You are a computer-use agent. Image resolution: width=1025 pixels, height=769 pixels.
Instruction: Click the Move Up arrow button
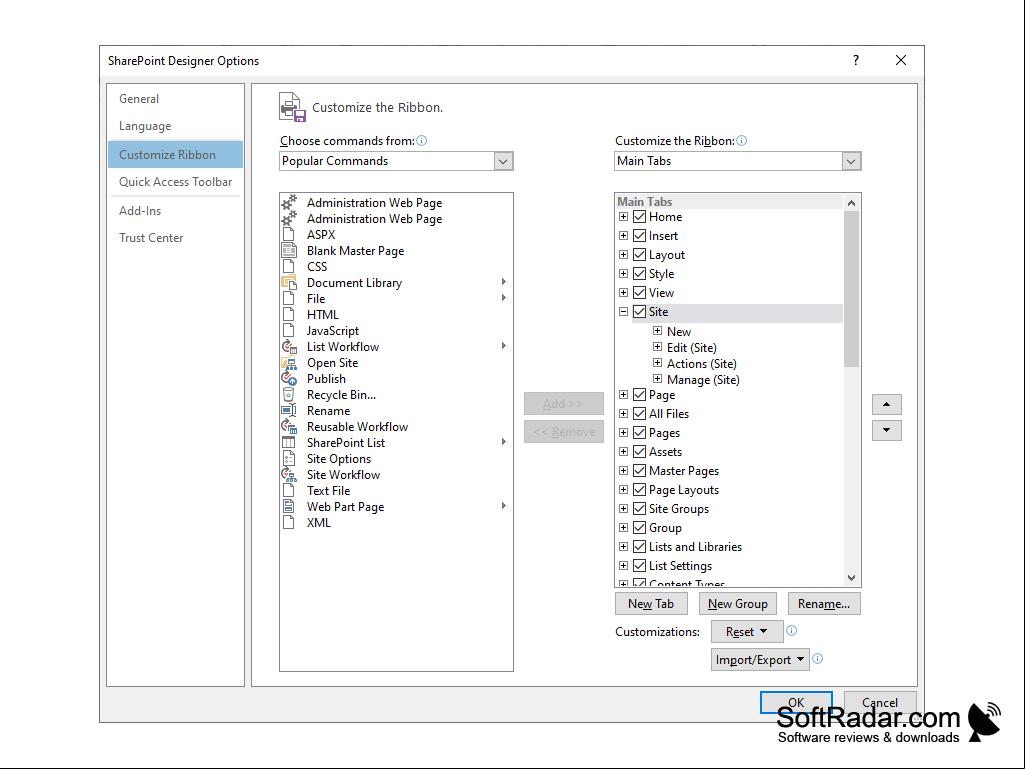[886, 404]
